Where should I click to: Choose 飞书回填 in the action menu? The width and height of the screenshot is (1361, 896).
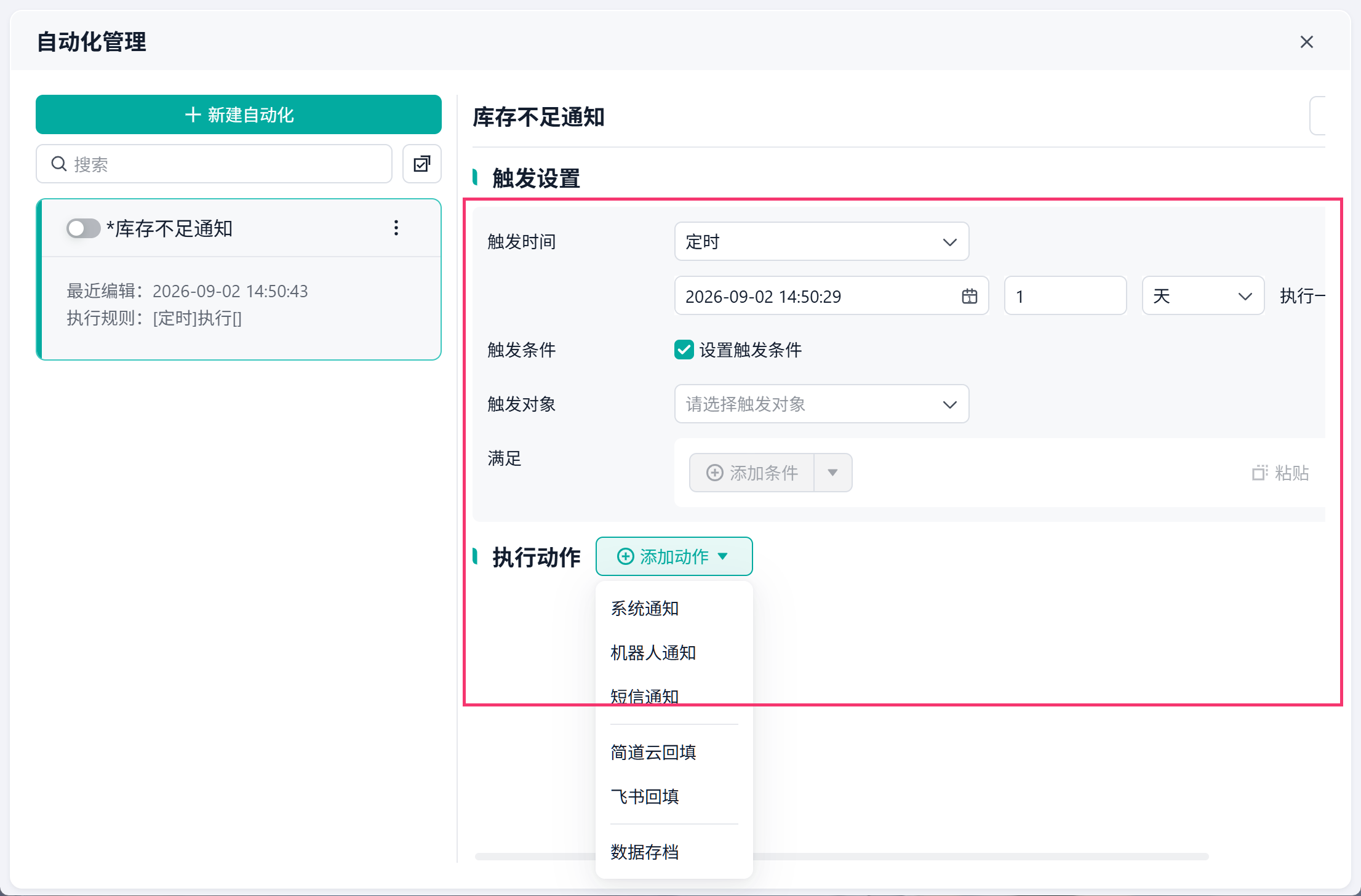(x=674, y=796)
